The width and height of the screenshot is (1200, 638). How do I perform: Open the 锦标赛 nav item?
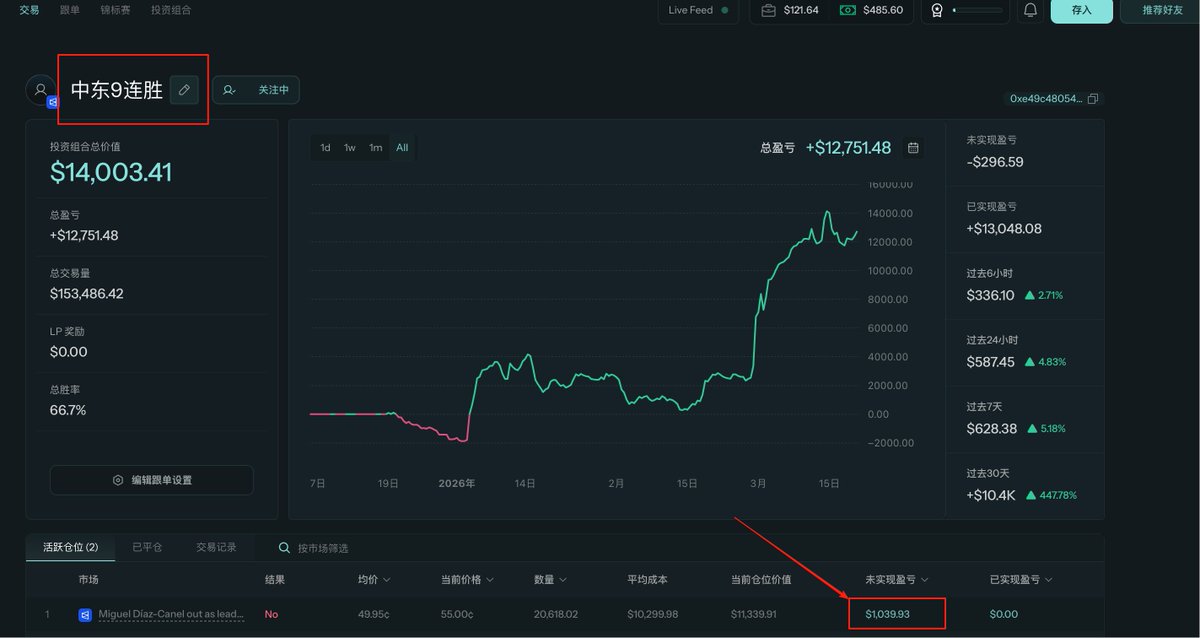click(116, 10)
